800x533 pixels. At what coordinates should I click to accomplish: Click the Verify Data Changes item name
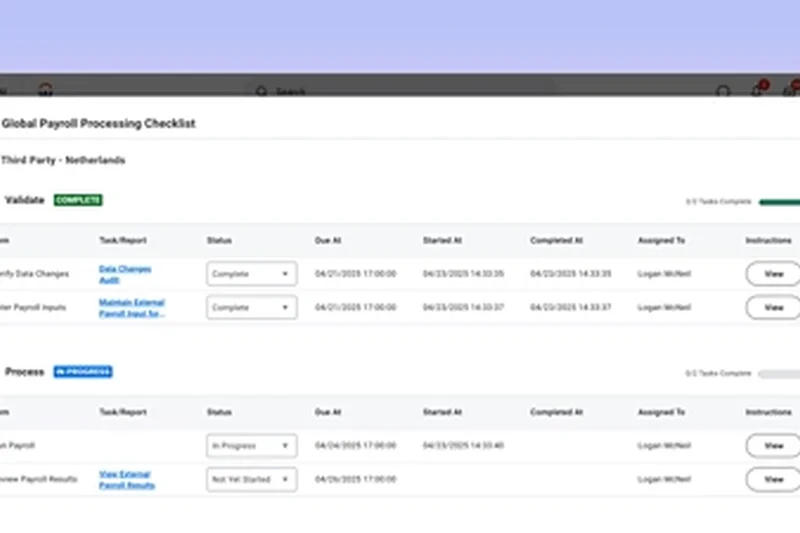(34, 274)
